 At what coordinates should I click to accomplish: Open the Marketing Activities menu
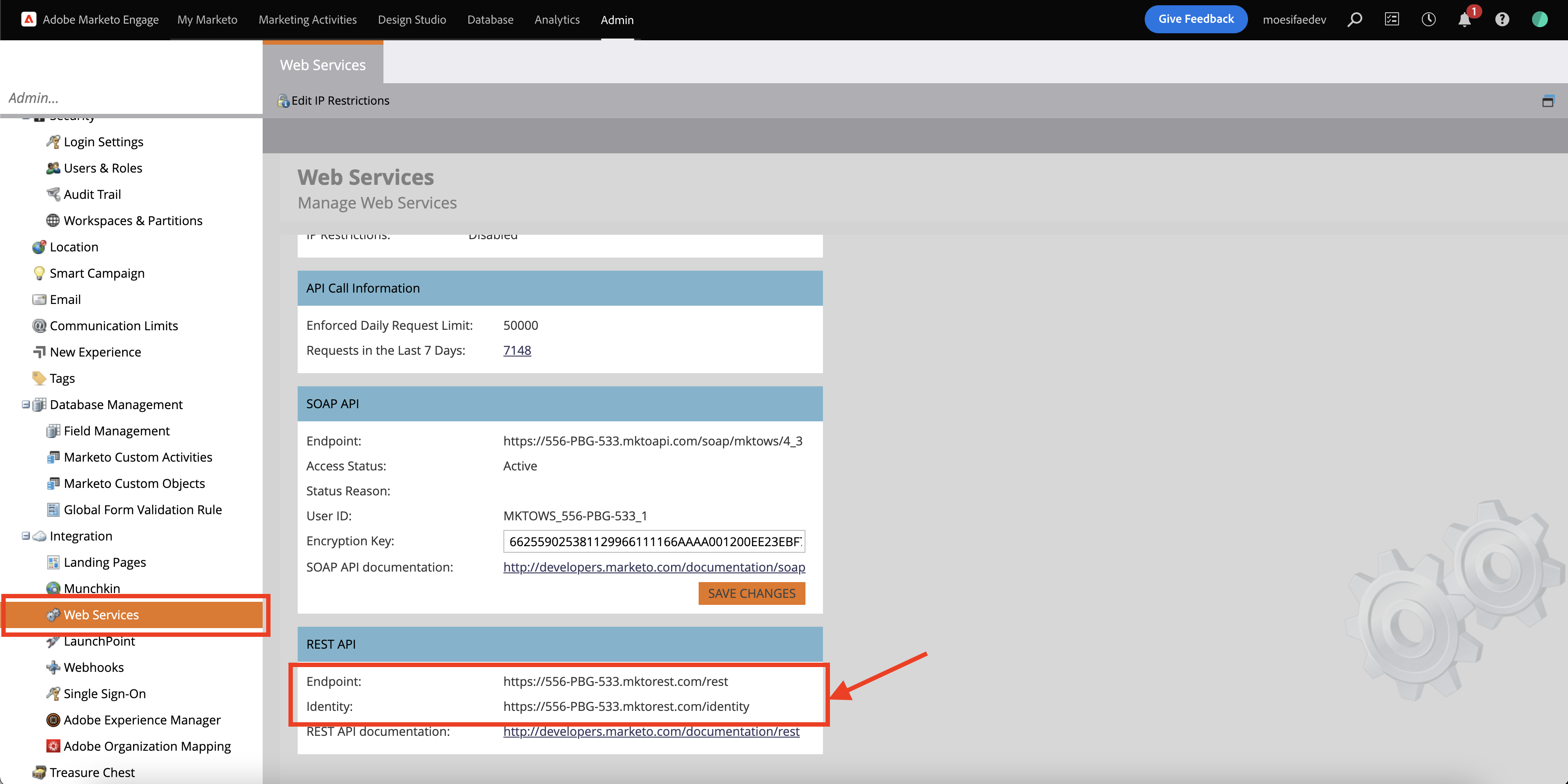(x=307, y=20)
